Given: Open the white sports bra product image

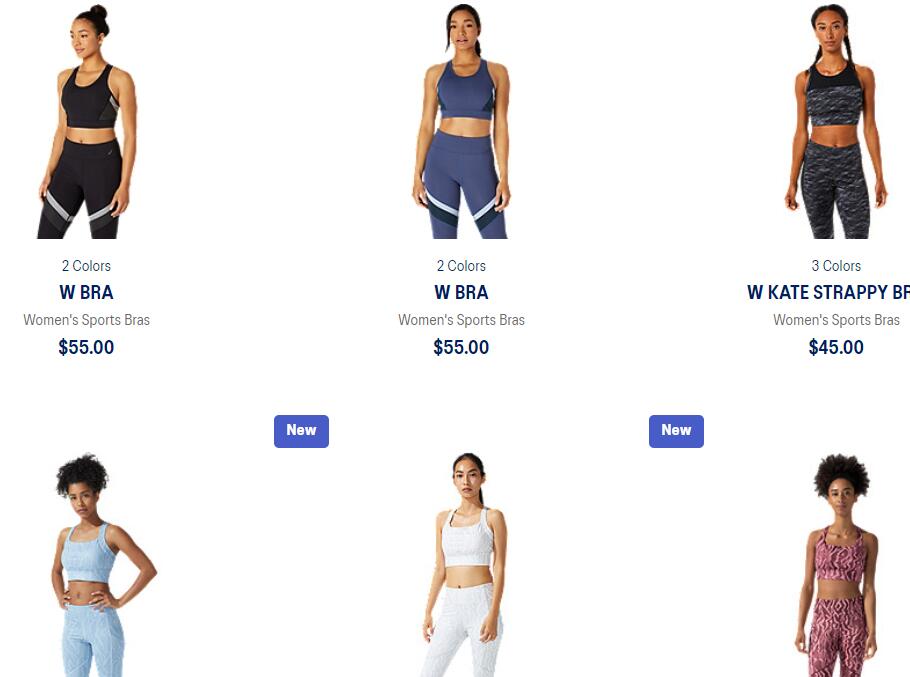Looking at the screenshot, I should click(465, 565).
